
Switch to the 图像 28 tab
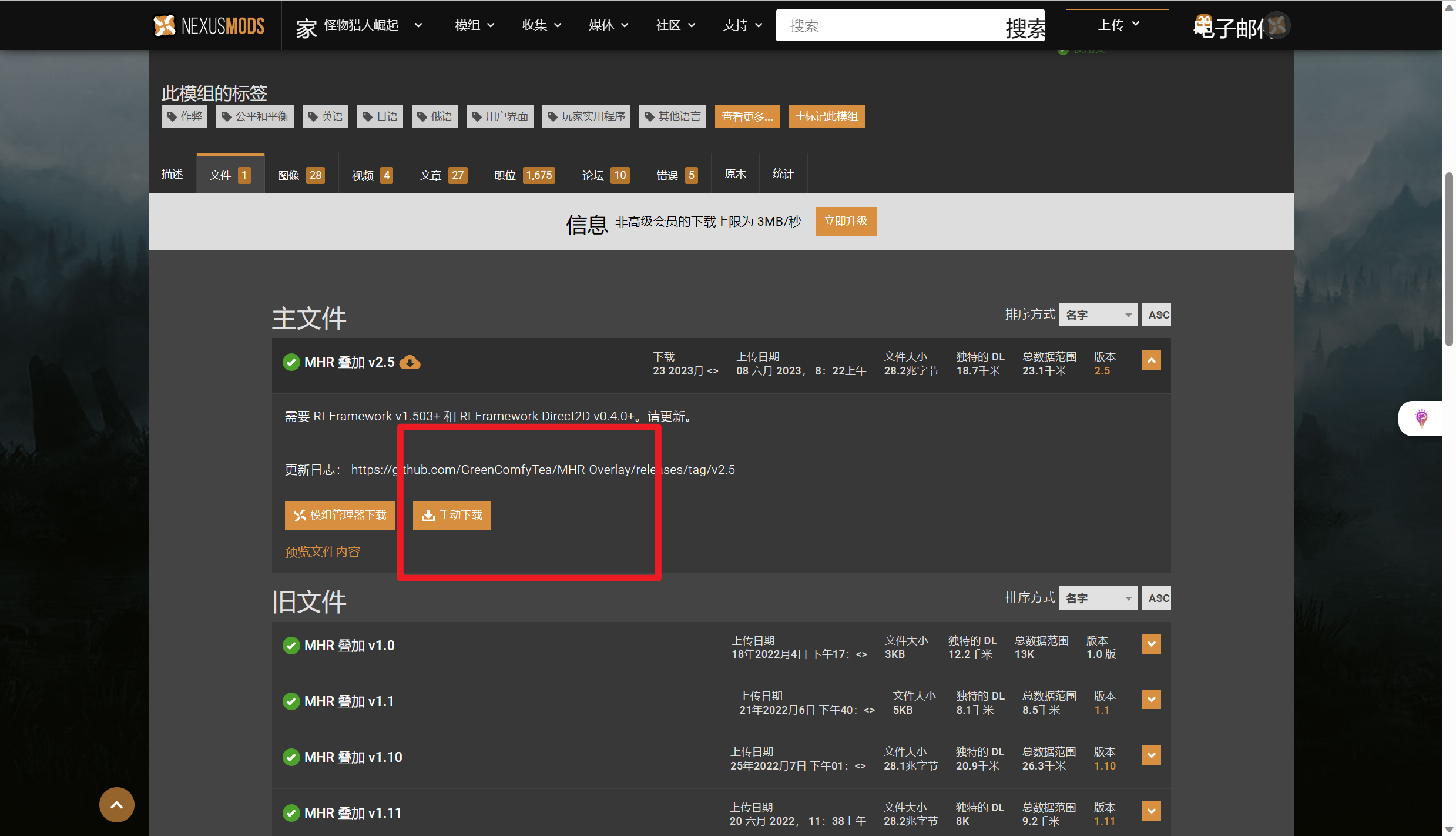[x=301, y=174]
